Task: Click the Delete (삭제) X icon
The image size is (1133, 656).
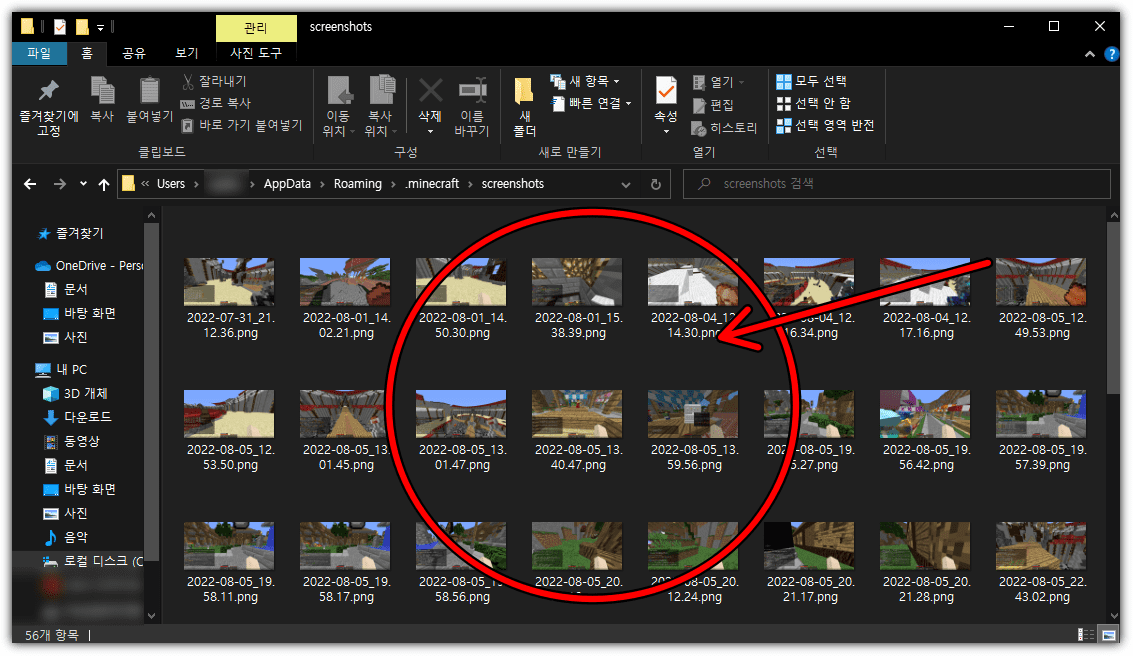Action: click(x=431, y=91)
